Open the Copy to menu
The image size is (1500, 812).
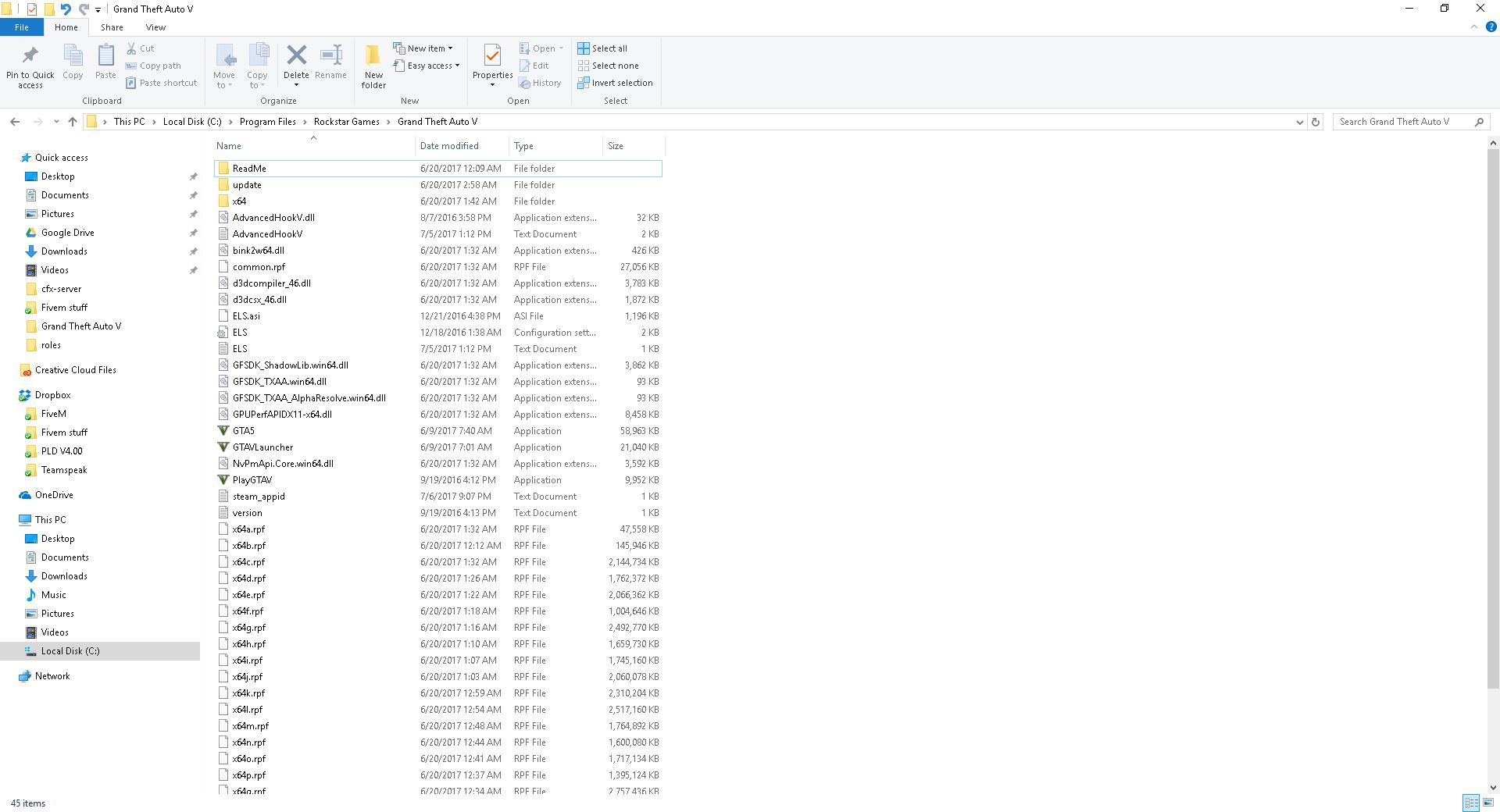pyautogui.click(x=257, y=66)
